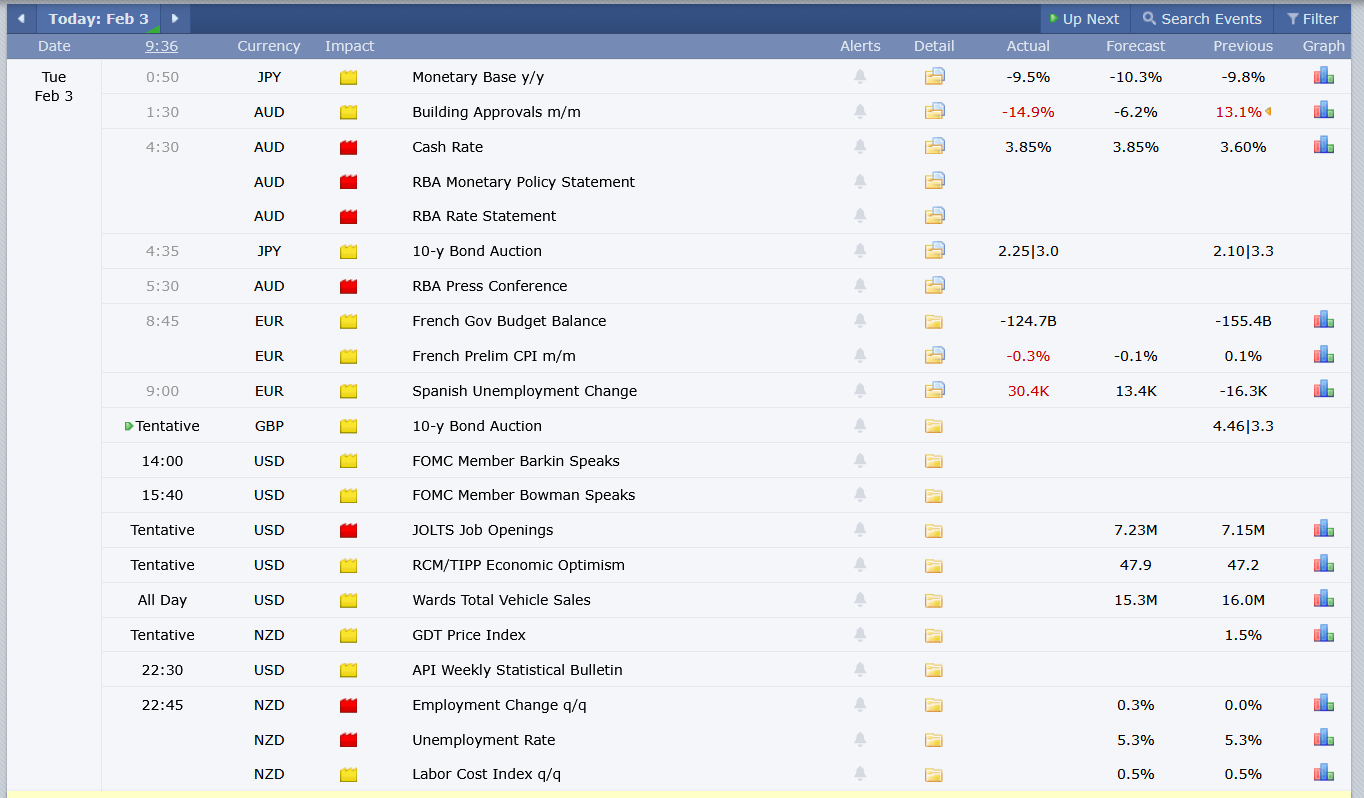The width and height of the screenshot is (1364, 798).
Task: Open Search Events
Action: point(1202,19)
